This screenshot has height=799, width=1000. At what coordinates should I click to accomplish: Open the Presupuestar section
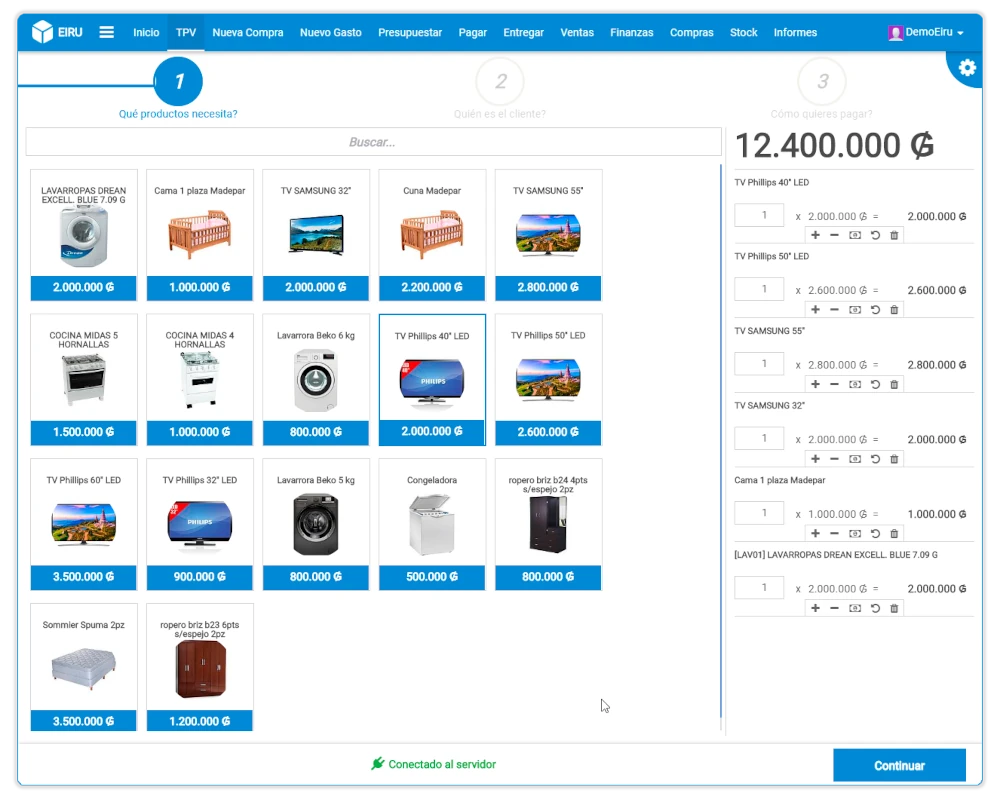click(x=409, y=32)
